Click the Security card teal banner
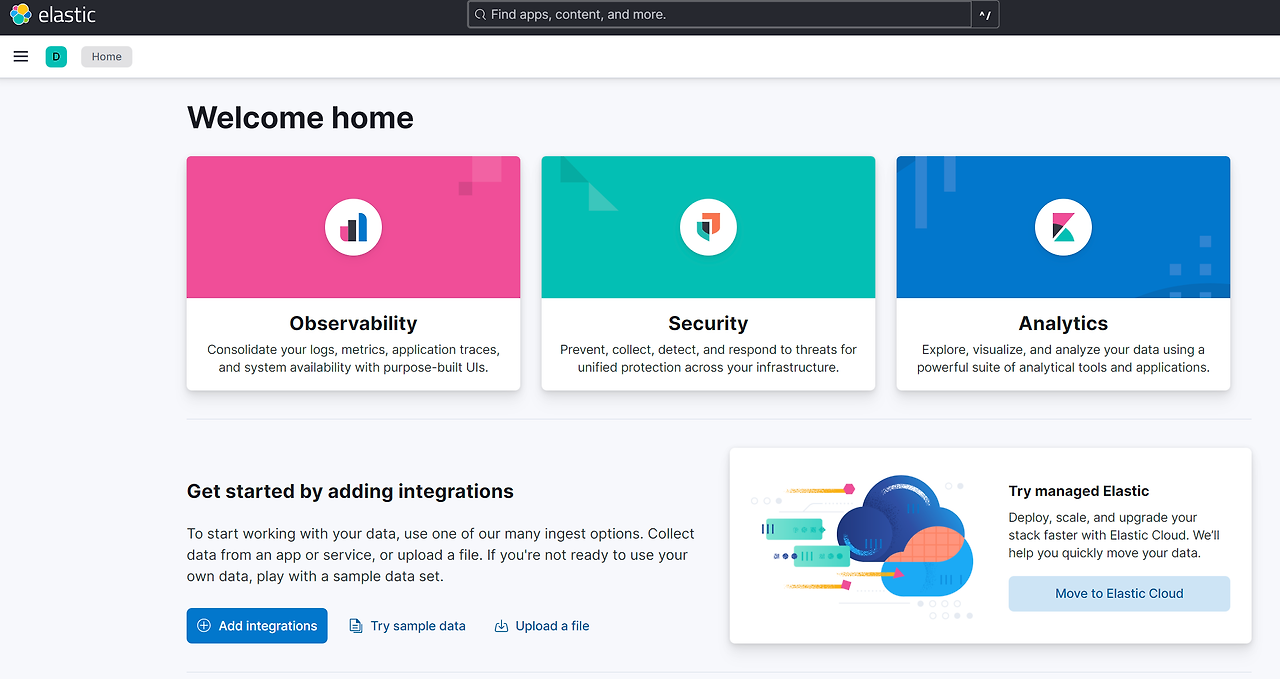 point(708,227)
